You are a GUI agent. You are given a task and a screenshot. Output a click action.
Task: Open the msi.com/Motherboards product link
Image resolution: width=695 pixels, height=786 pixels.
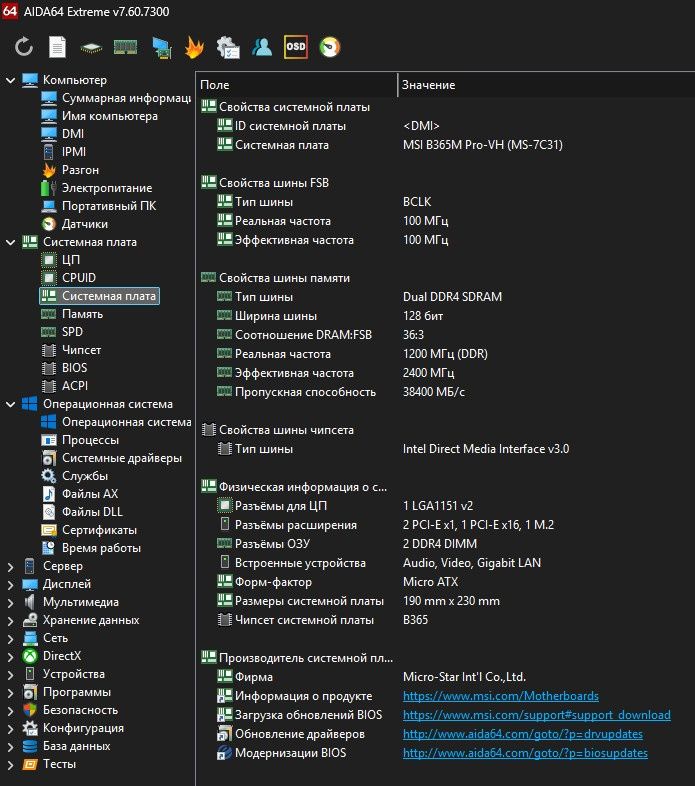[500, 696]
